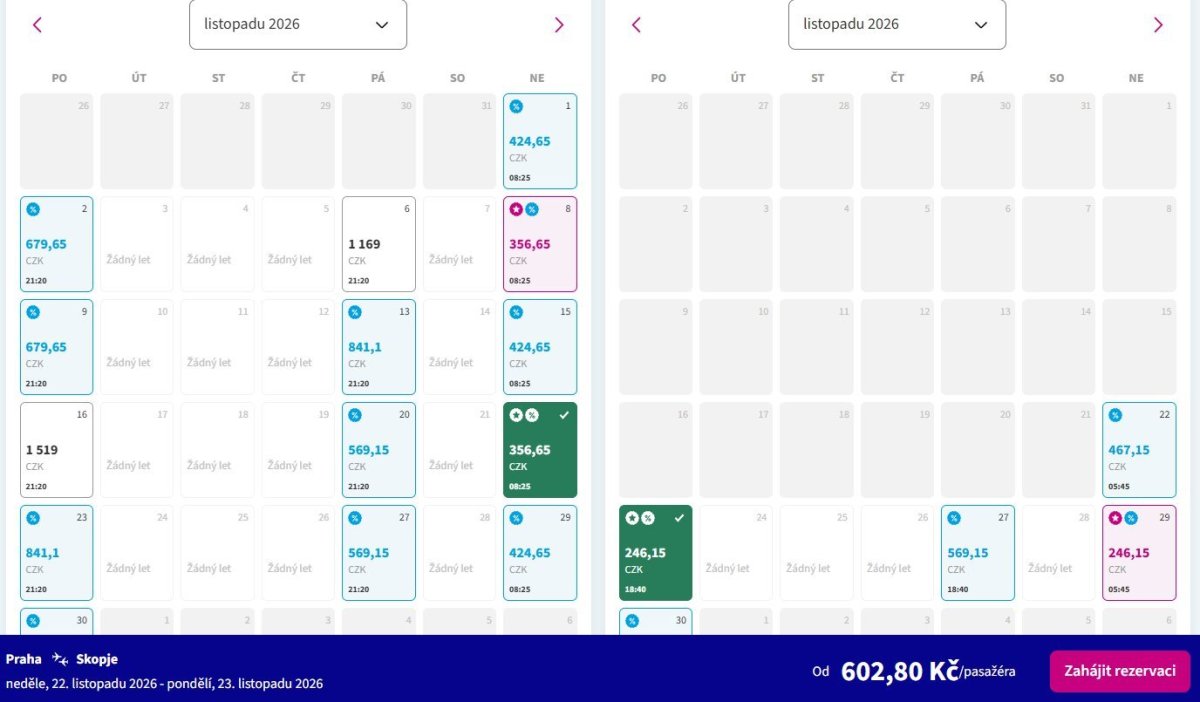Select return November 27 flight at 18:40
The width and height of the screenshot is (1200, 702).
pos(978,553)
